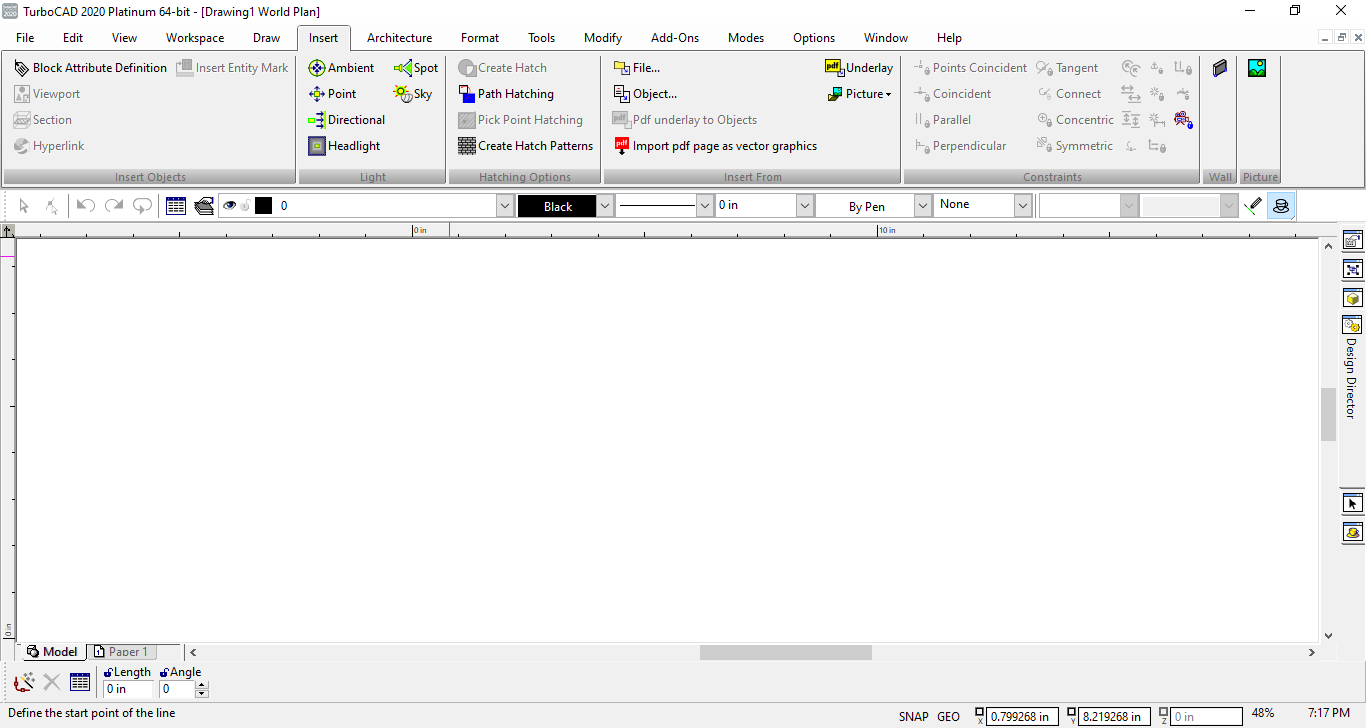Start the Path Hatching tool
Viewport: 1366px width, 728px height.
coord(506,94)
